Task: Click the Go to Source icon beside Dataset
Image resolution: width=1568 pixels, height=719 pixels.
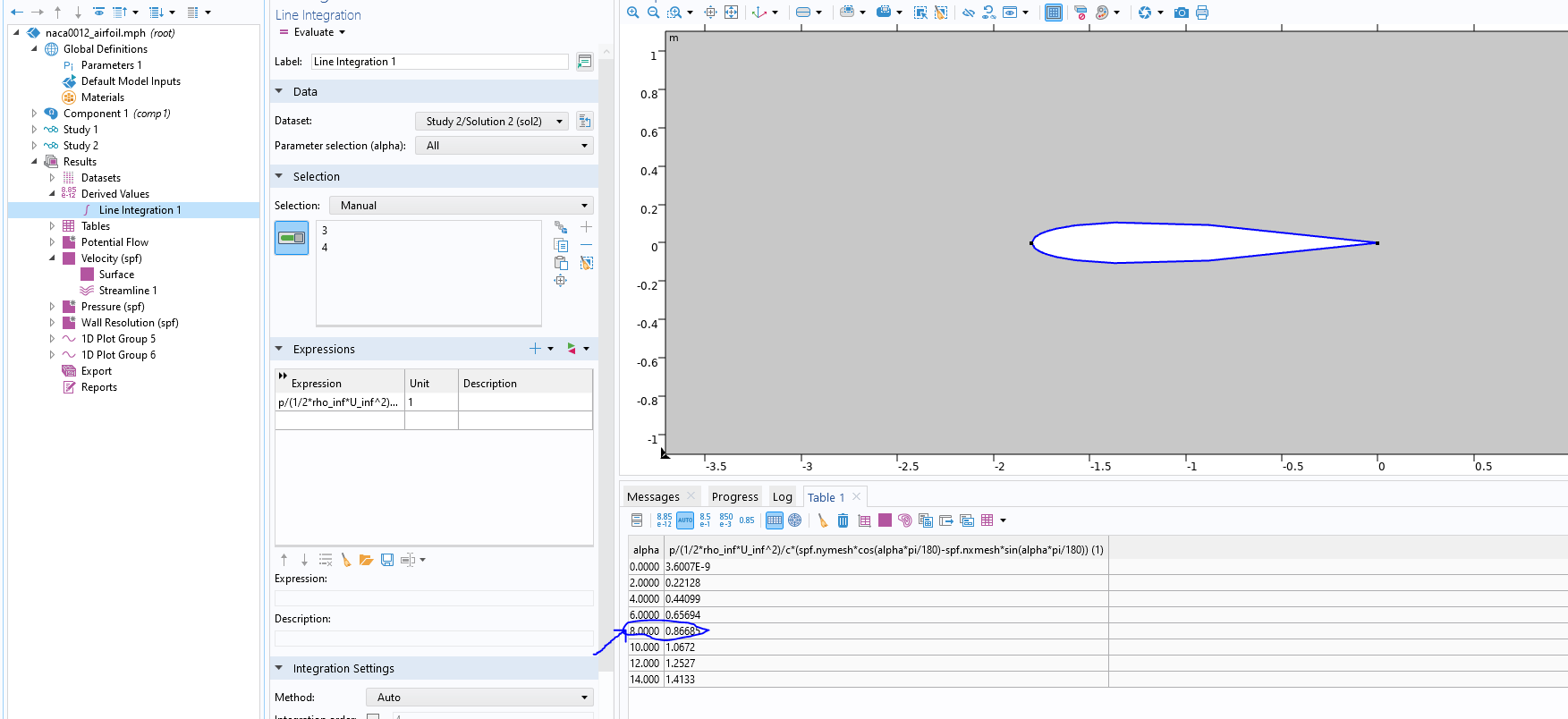Action: coord(584,121)
